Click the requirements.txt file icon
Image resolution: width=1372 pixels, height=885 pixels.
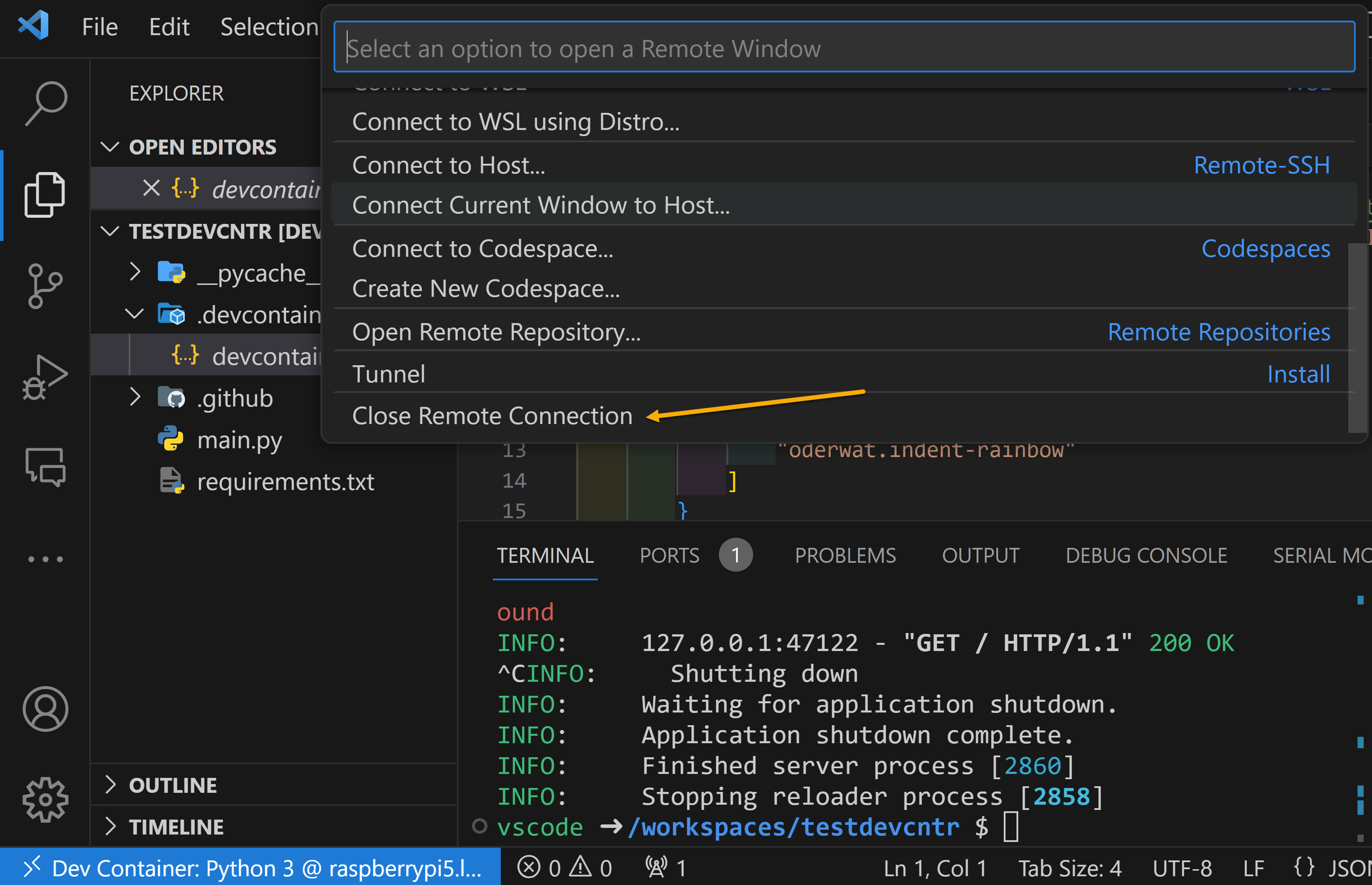coord(171,480)
